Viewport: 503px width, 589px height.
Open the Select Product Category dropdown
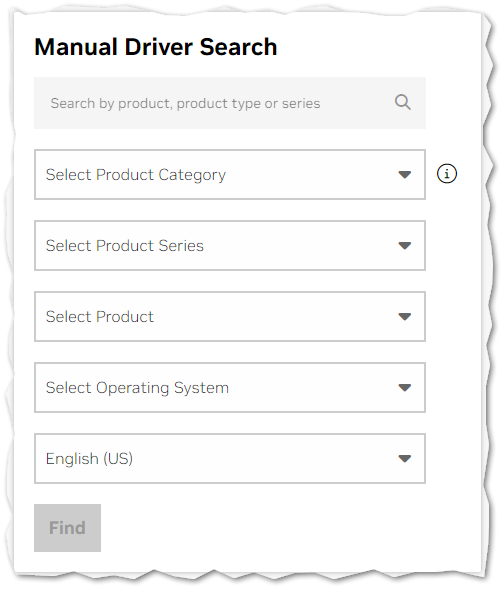230,175
